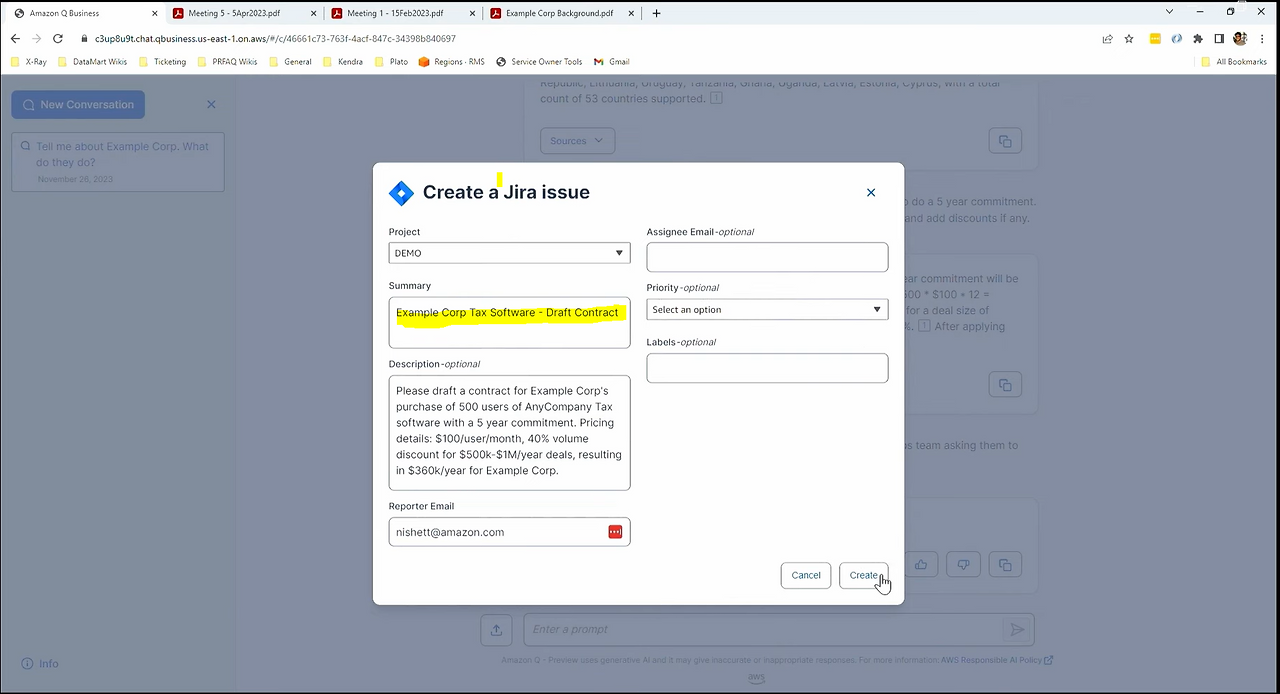The width and height of the screenshot is (1280, 694).
Task: Expand the Sources dropdown in the chat
Action: pos(577,140)
